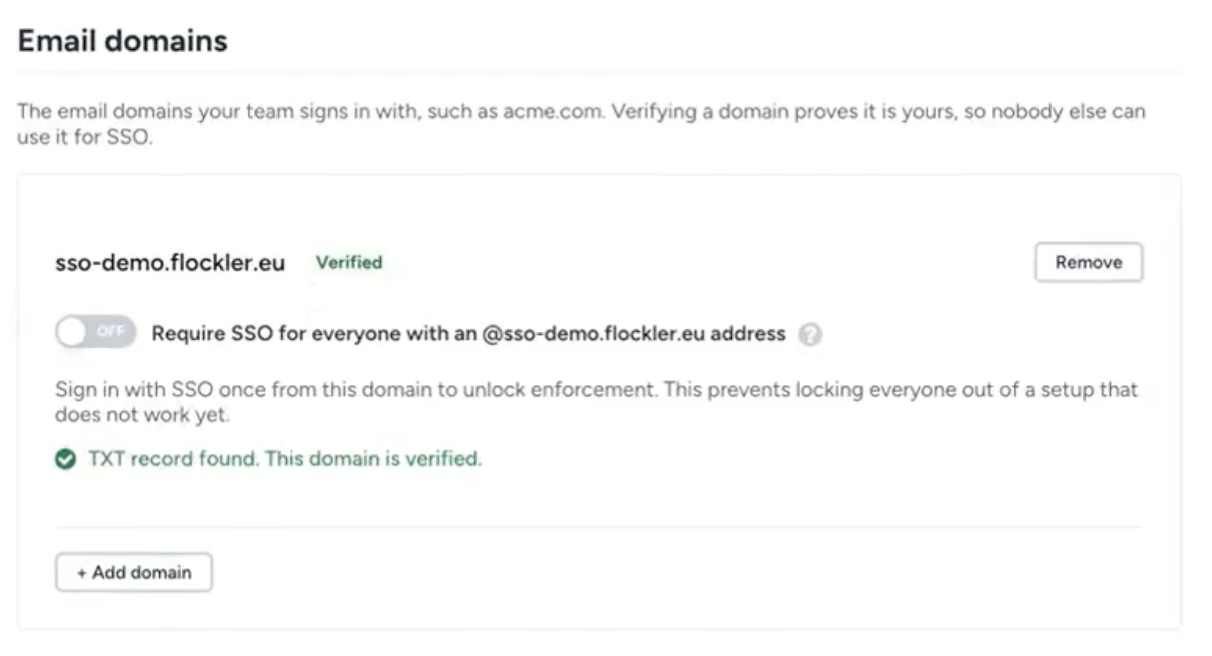This screenshot has height=656, width=1212.
Task: Remove the sso-demo.flockler.eu domain
Action: 1089,262
